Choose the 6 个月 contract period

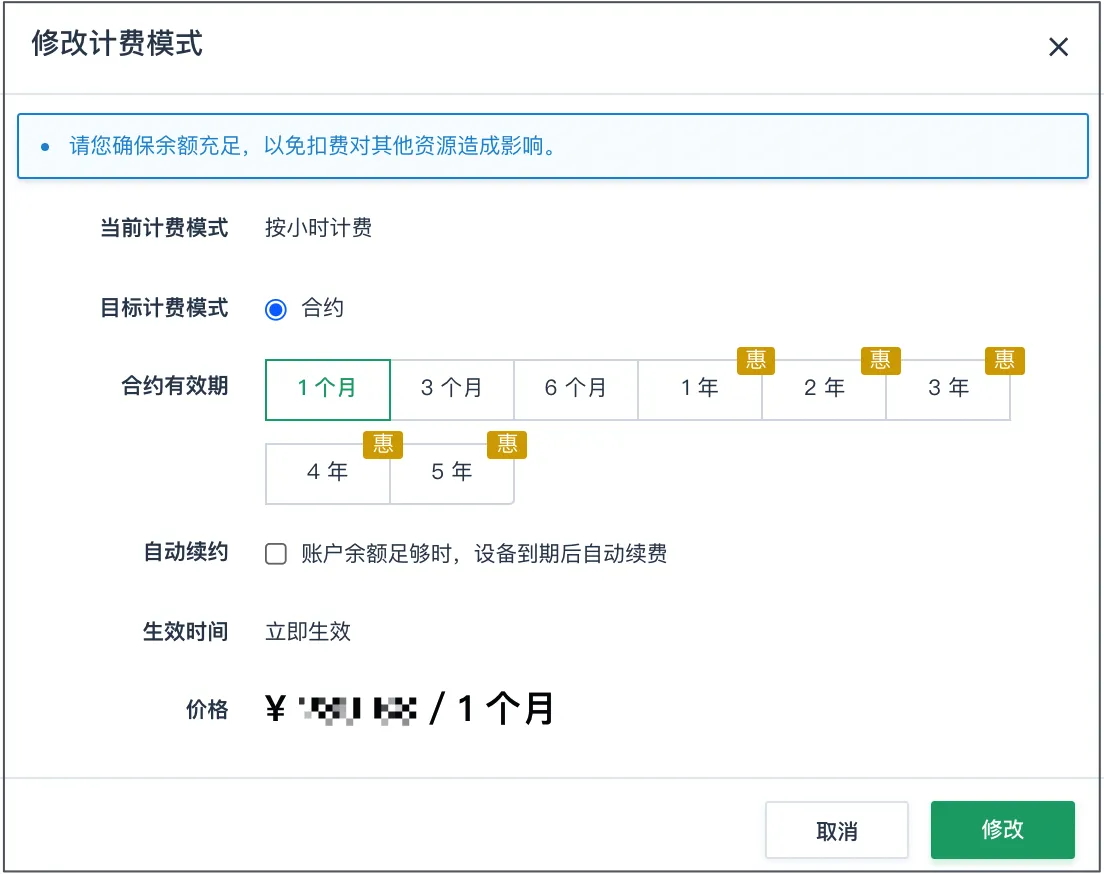point(576,389)
